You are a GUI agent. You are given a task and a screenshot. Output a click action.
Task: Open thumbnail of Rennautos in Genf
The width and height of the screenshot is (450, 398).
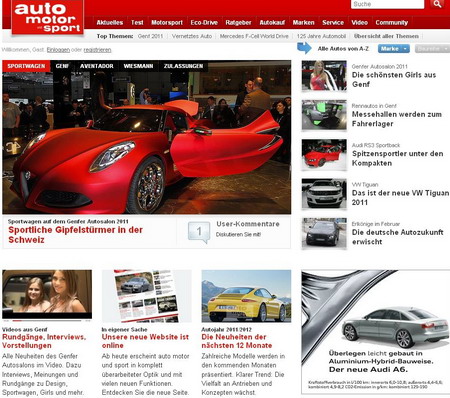pyautogui.click(x=324, y=115)
